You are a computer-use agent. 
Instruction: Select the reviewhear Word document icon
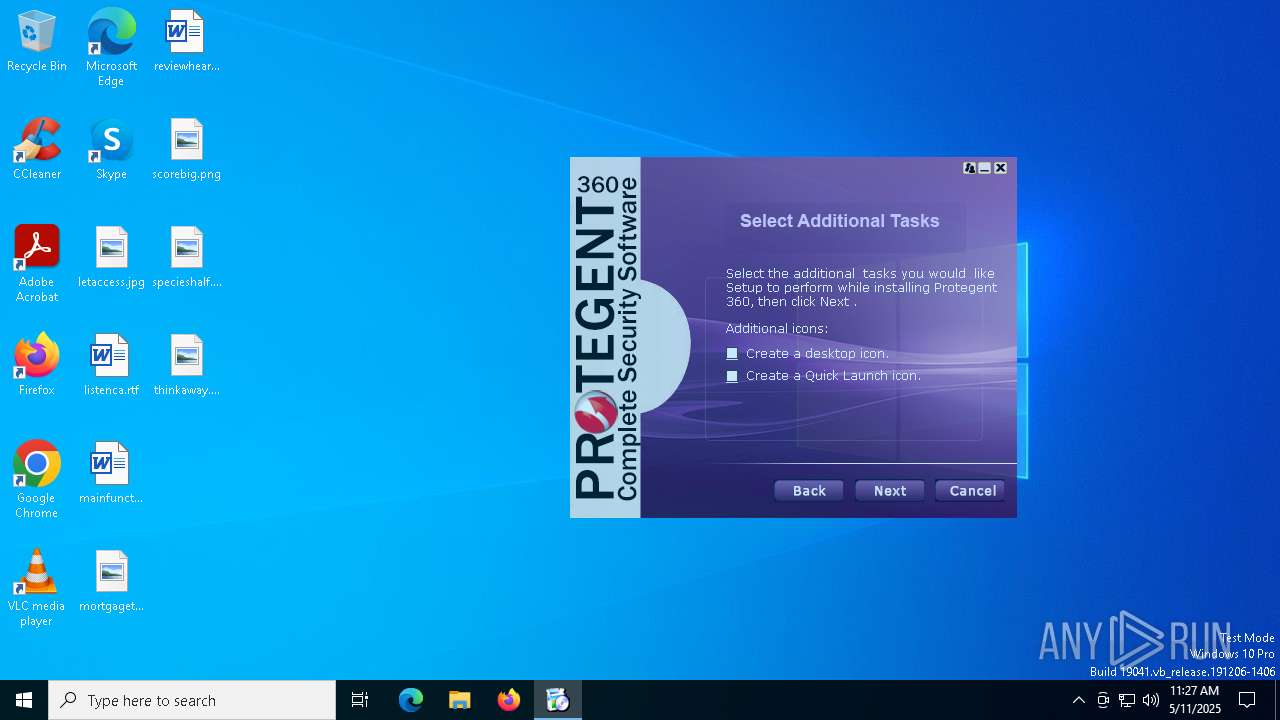186,42
